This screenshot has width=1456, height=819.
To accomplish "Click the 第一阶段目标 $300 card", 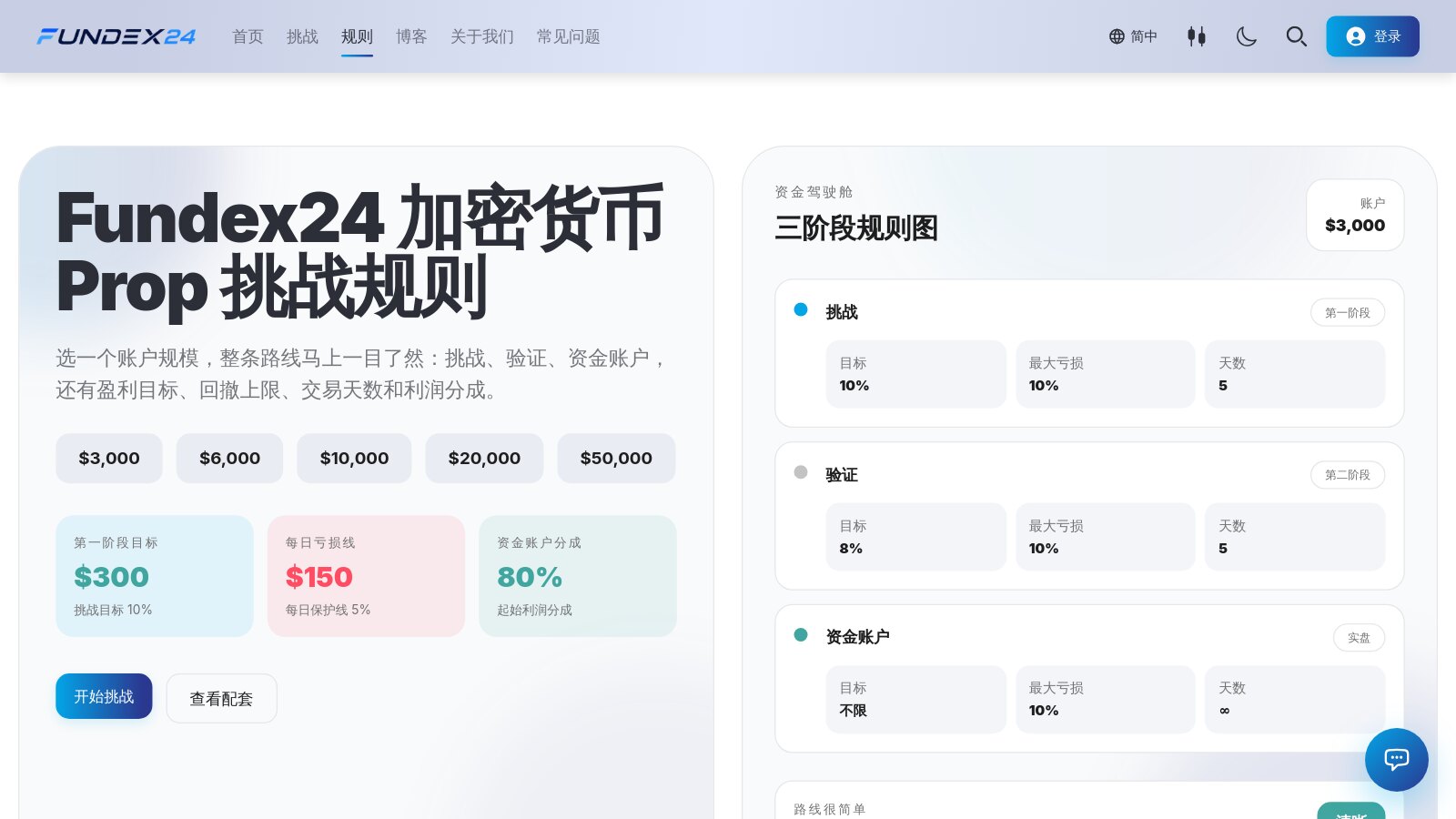I will click(155, 576).
